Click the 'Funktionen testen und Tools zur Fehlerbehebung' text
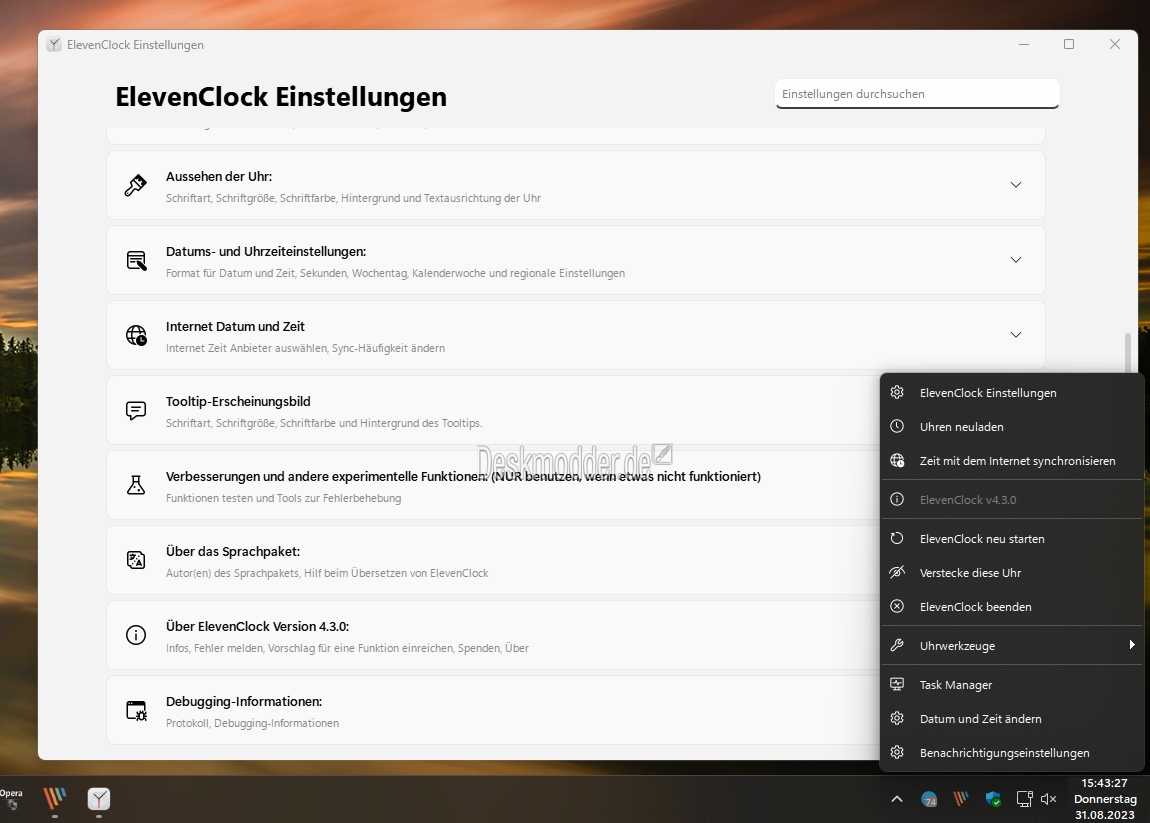1150x823 pixels. [283, 498]
